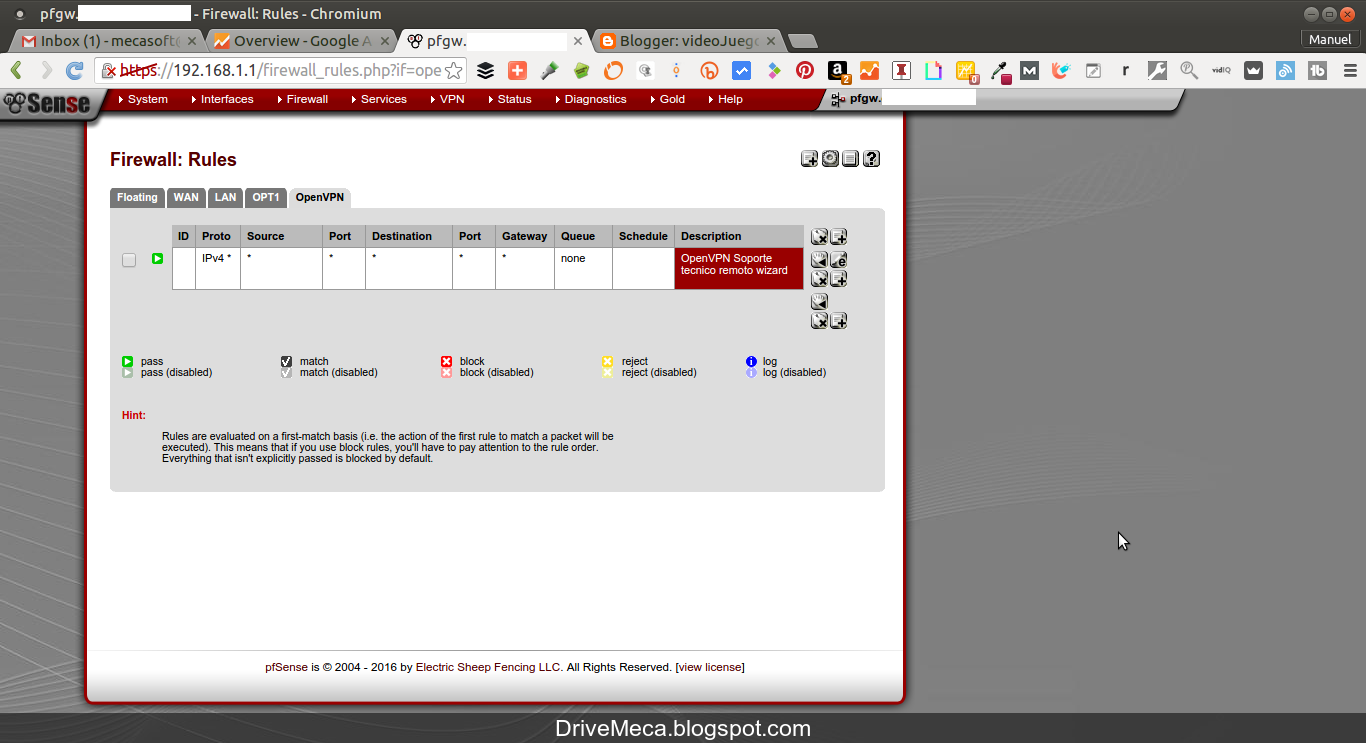The height and width of the screenshot is (743, 1366).
Task: Click the add new rule icon beside Firewall: Rules title
Action: [810, 159]
